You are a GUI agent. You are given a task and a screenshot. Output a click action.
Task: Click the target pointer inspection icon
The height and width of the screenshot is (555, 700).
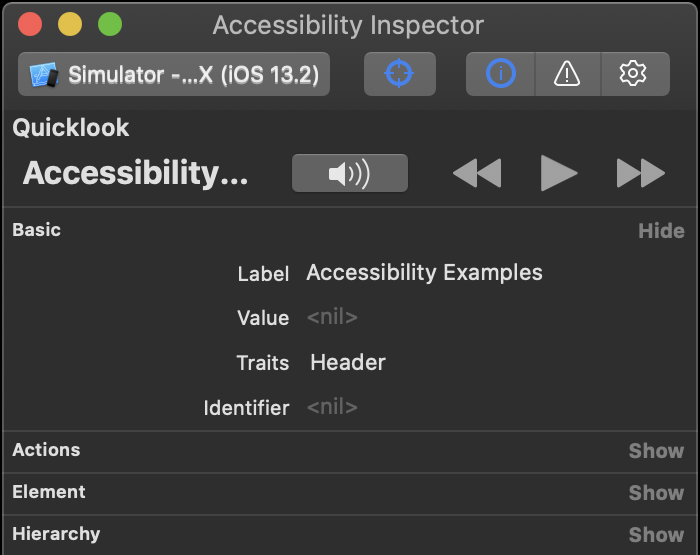coord(399,74)
